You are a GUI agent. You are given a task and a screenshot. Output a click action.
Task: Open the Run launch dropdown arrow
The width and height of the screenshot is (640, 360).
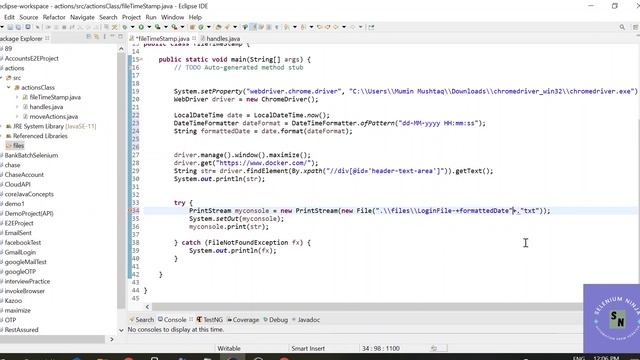pyautogui.click(x=149, y=27)
